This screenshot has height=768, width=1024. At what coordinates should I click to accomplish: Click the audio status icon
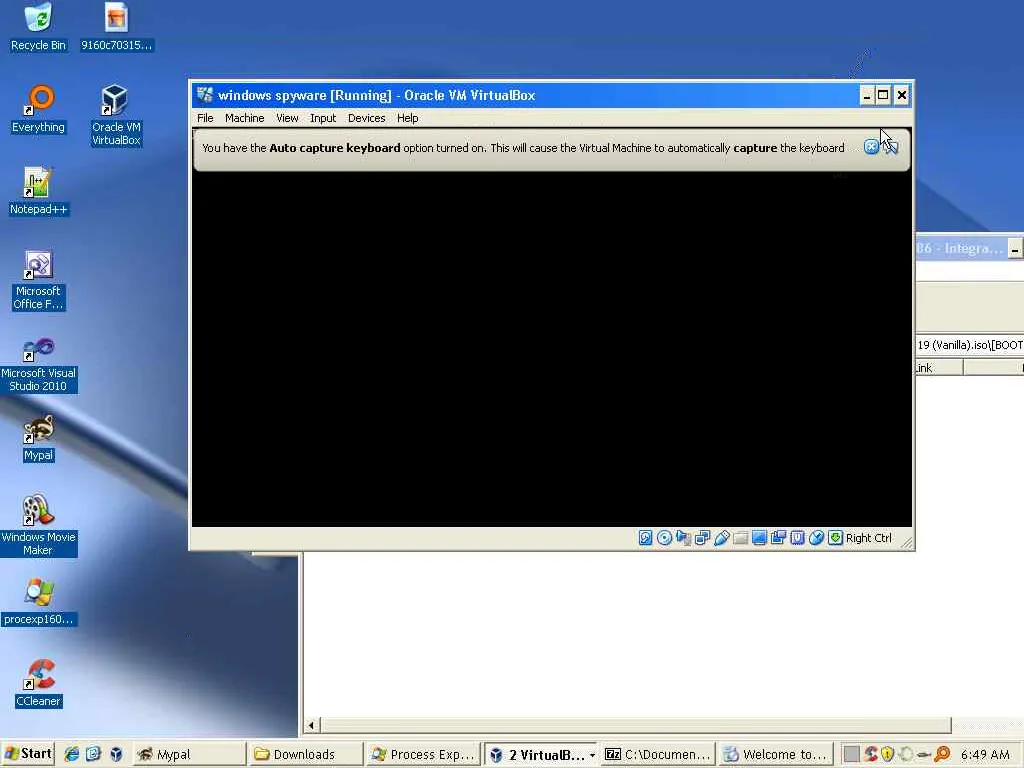tap(683, 537)
